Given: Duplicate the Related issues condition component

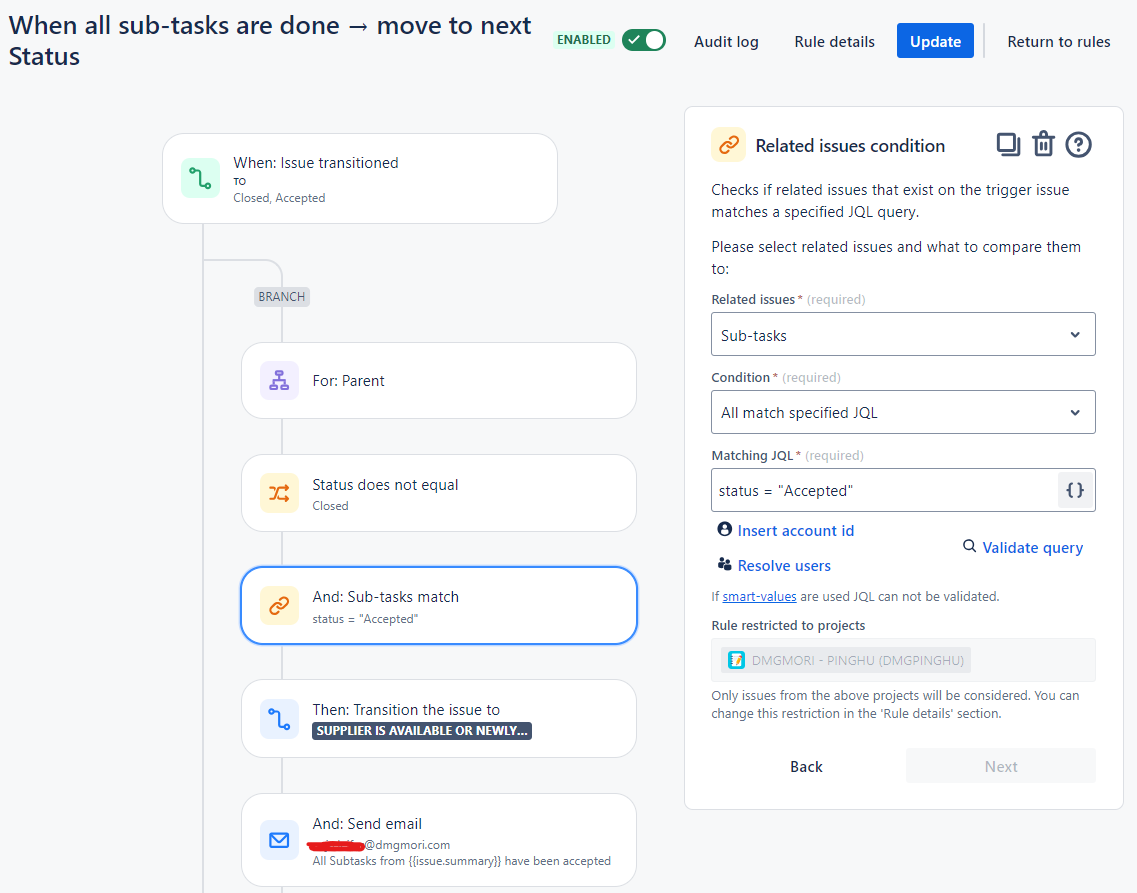Looking at the screenshot, I should 1008,145.
